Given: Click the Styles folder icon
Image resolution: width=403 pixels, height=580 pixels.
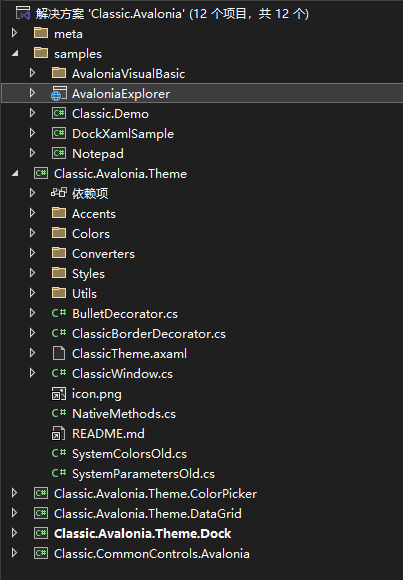Looking at the screenshot, I should pos(59,273).
